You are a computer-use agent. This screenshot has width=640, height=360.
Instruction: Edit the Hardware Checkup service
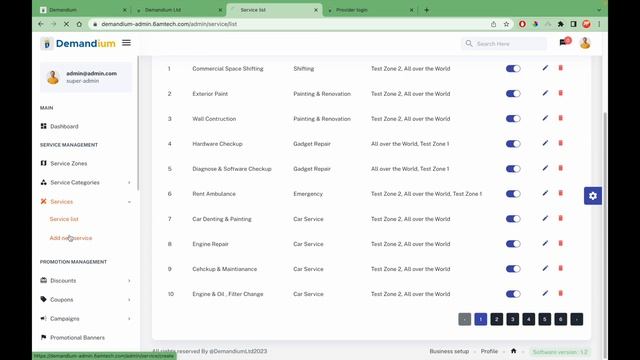tap(545, 143)
